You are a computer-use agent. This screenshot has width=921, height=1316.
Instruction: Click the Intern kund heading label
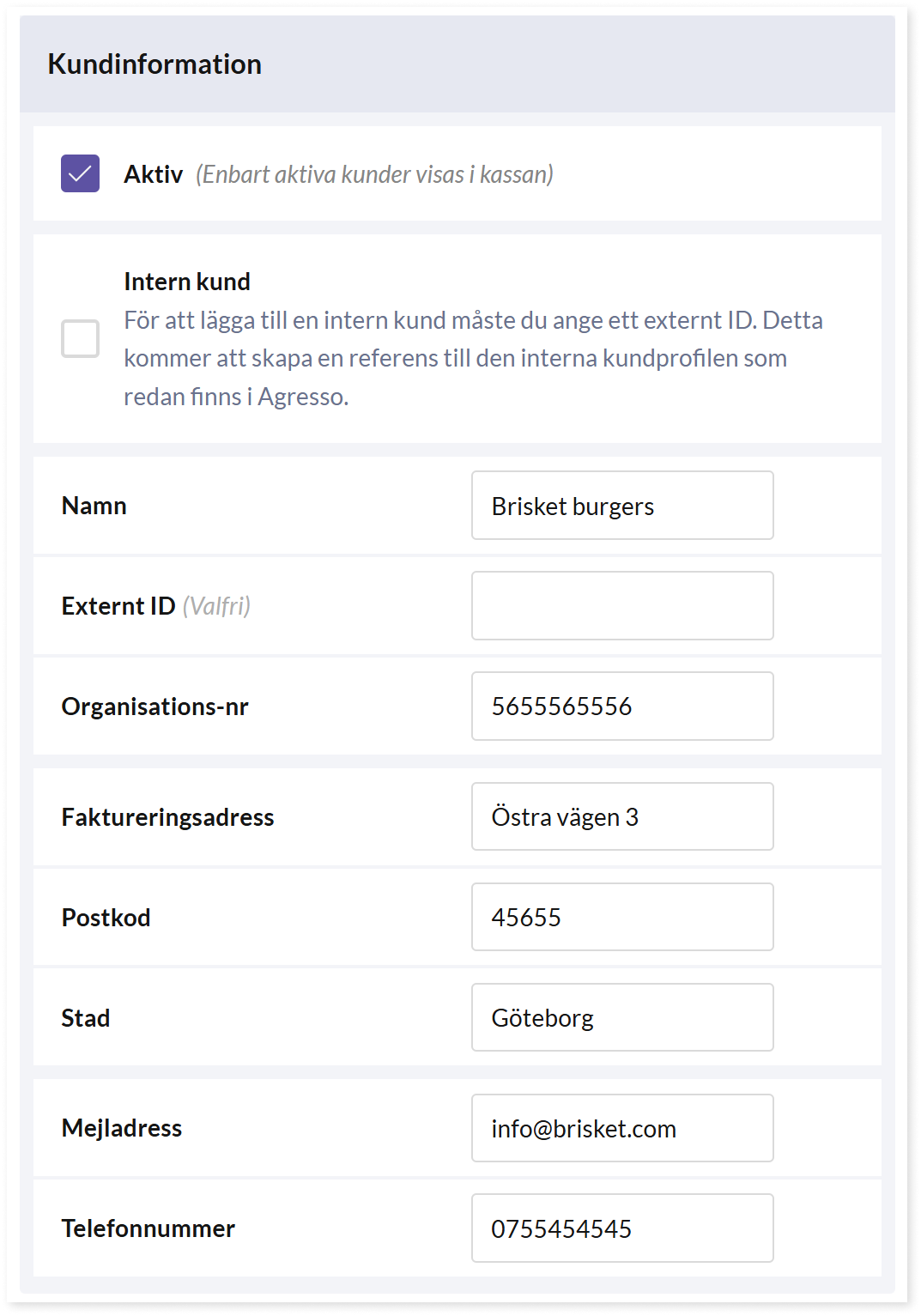tap(187, 282)
